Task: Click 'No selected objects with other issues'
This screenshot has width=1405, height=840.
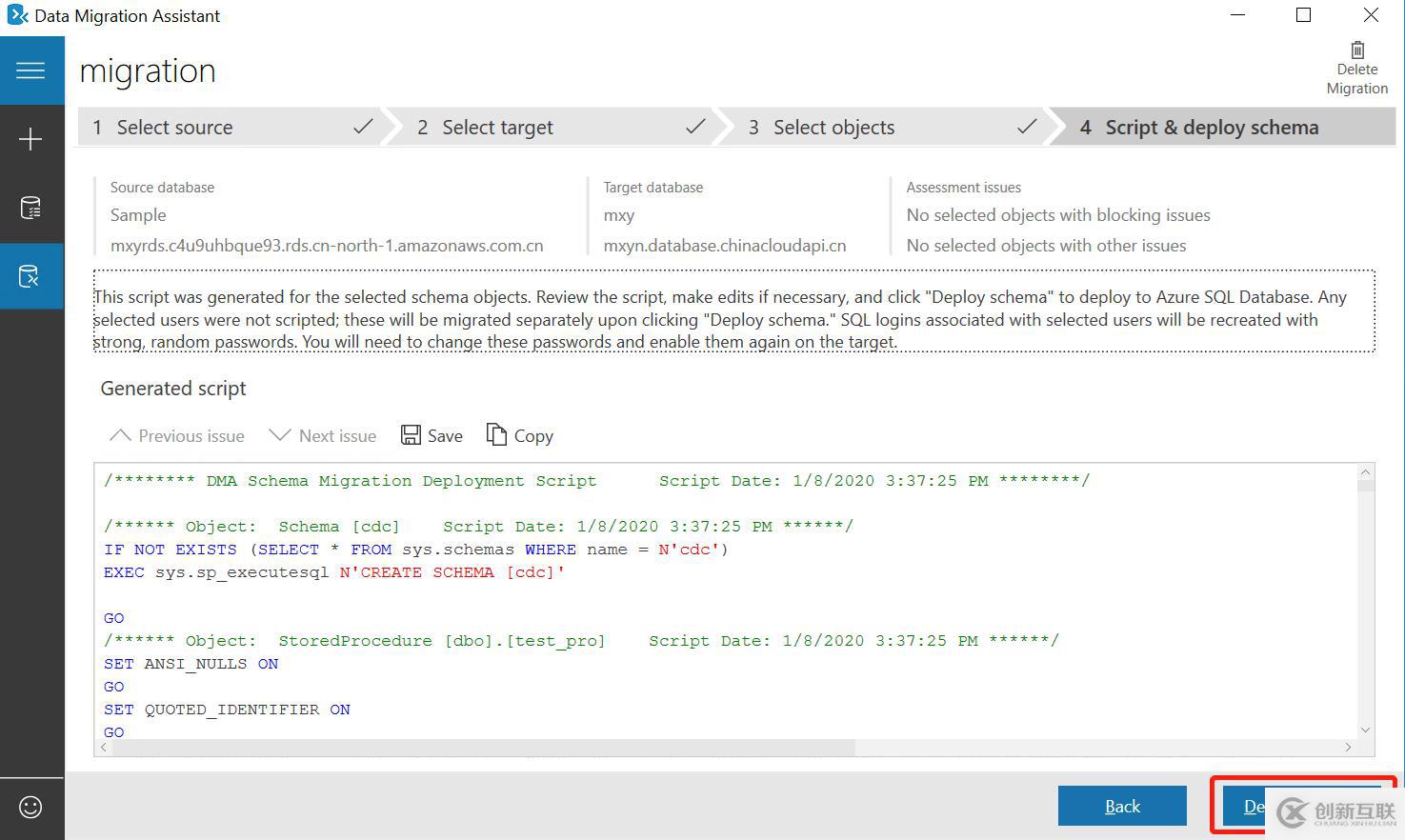Action: tap(1047, 246)
